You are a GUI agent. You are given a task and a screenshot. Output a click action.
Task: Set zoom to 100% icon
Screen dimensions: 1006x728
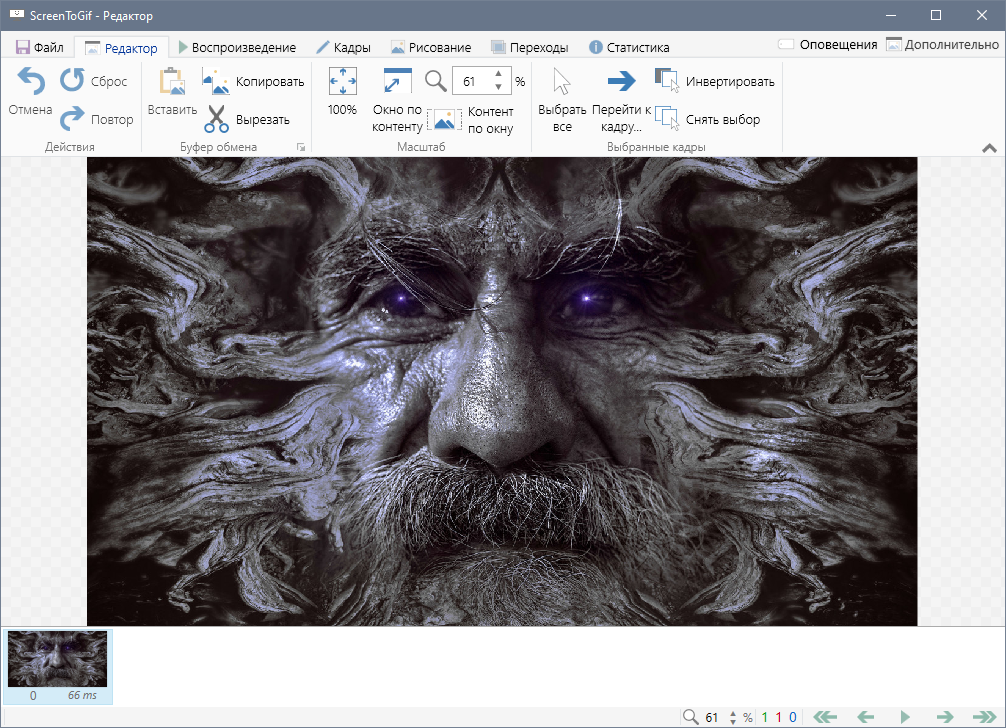tap(343, 82)
